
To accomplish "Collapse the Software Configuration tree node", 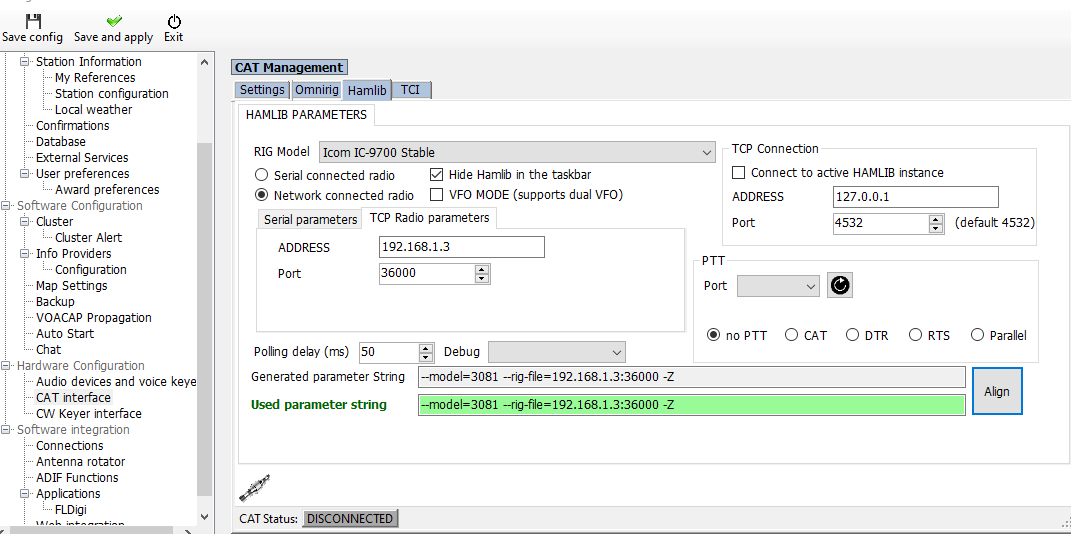I will point(6,206).
